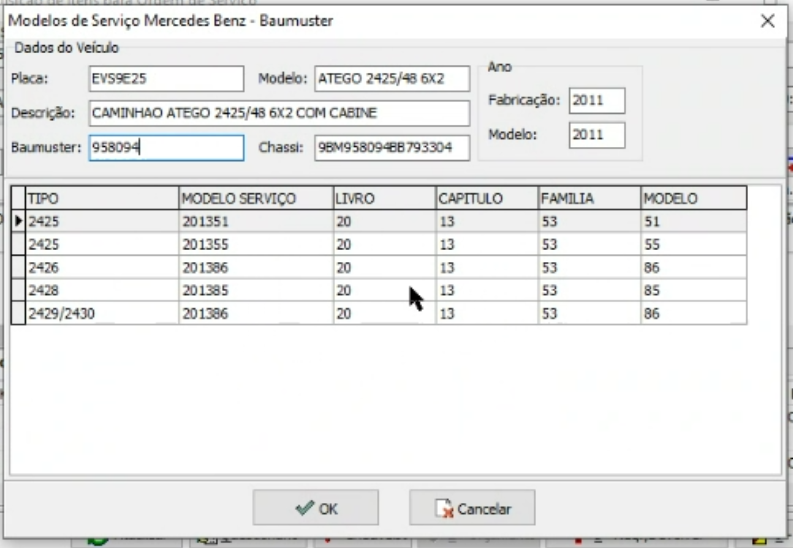
Task: Click the MODELO SERVIÇO column header
Action: point(256,198)
